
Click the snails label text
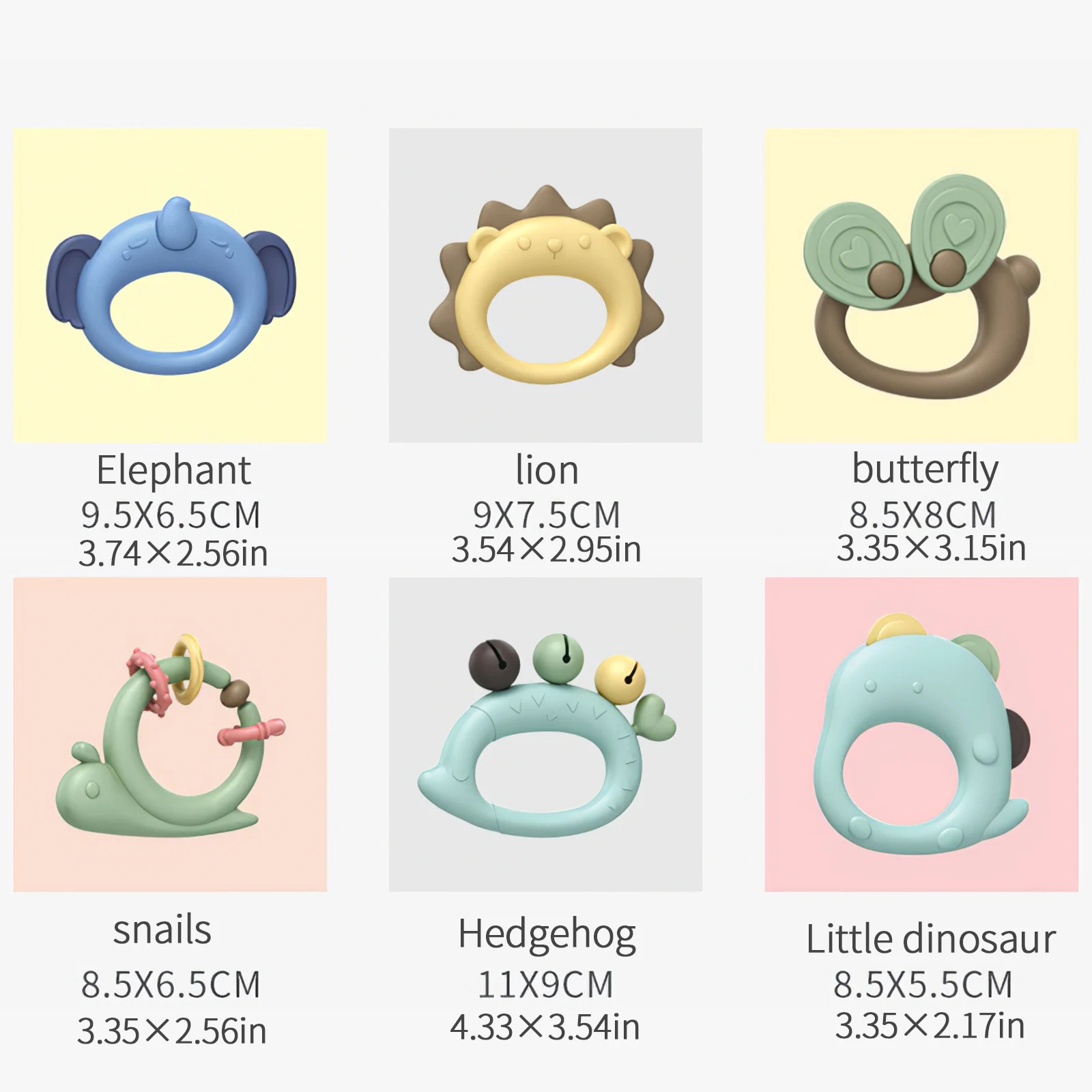[x=162, y=930]
